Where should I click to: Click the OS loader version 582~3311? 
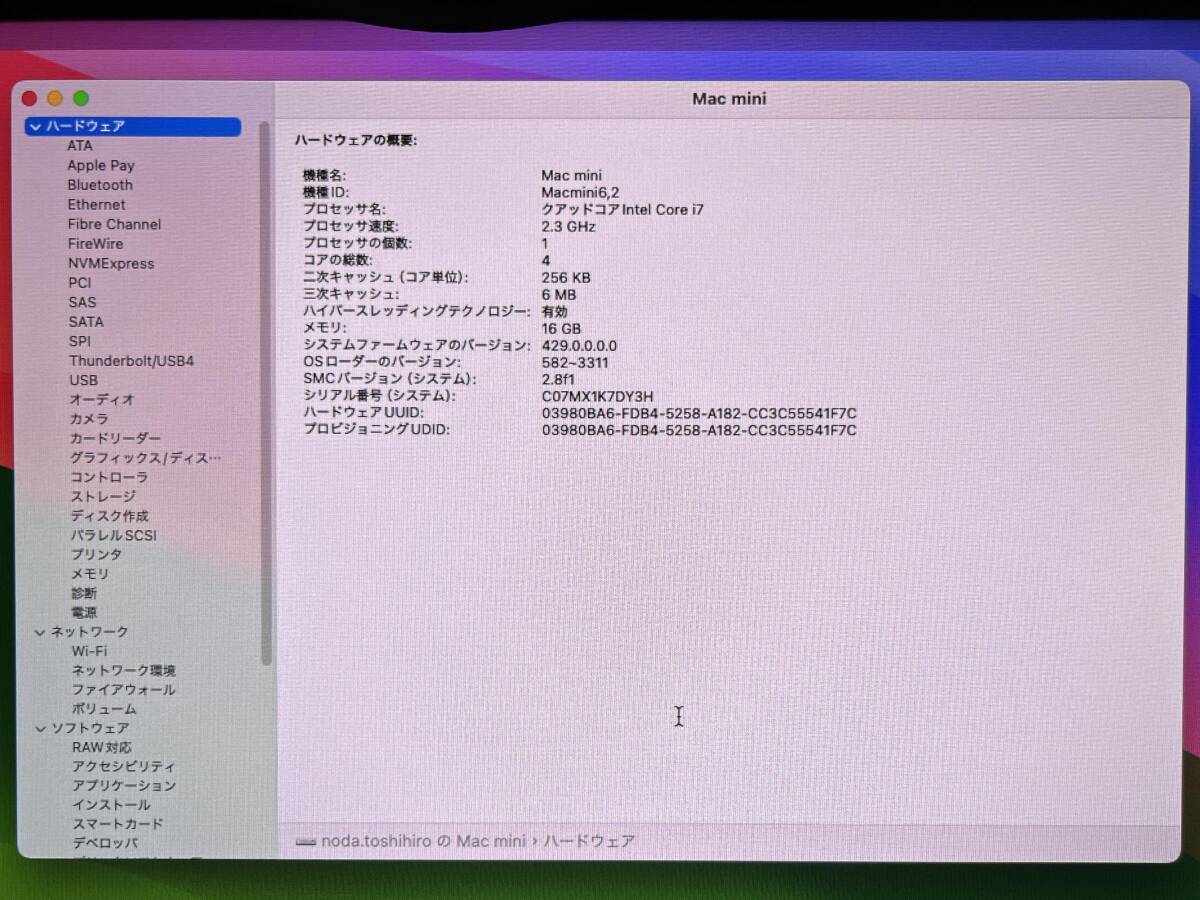pos(574,363)
